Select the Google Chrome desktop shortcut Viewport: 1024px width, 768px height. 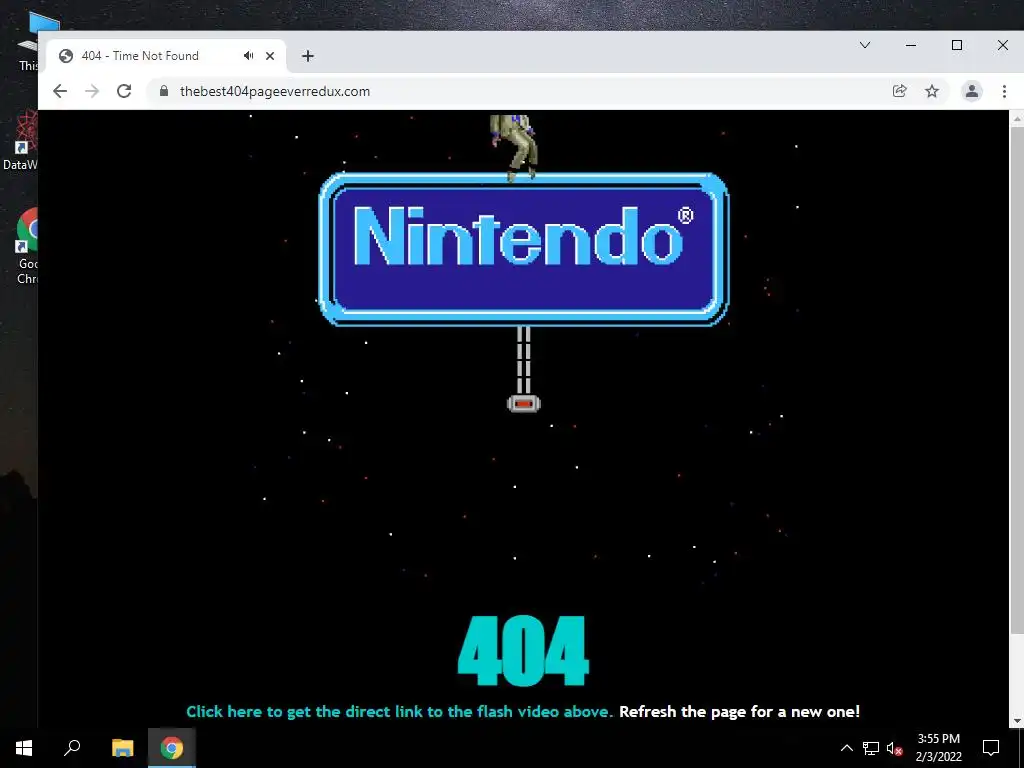pyautogui.click(x=27, y=246)
